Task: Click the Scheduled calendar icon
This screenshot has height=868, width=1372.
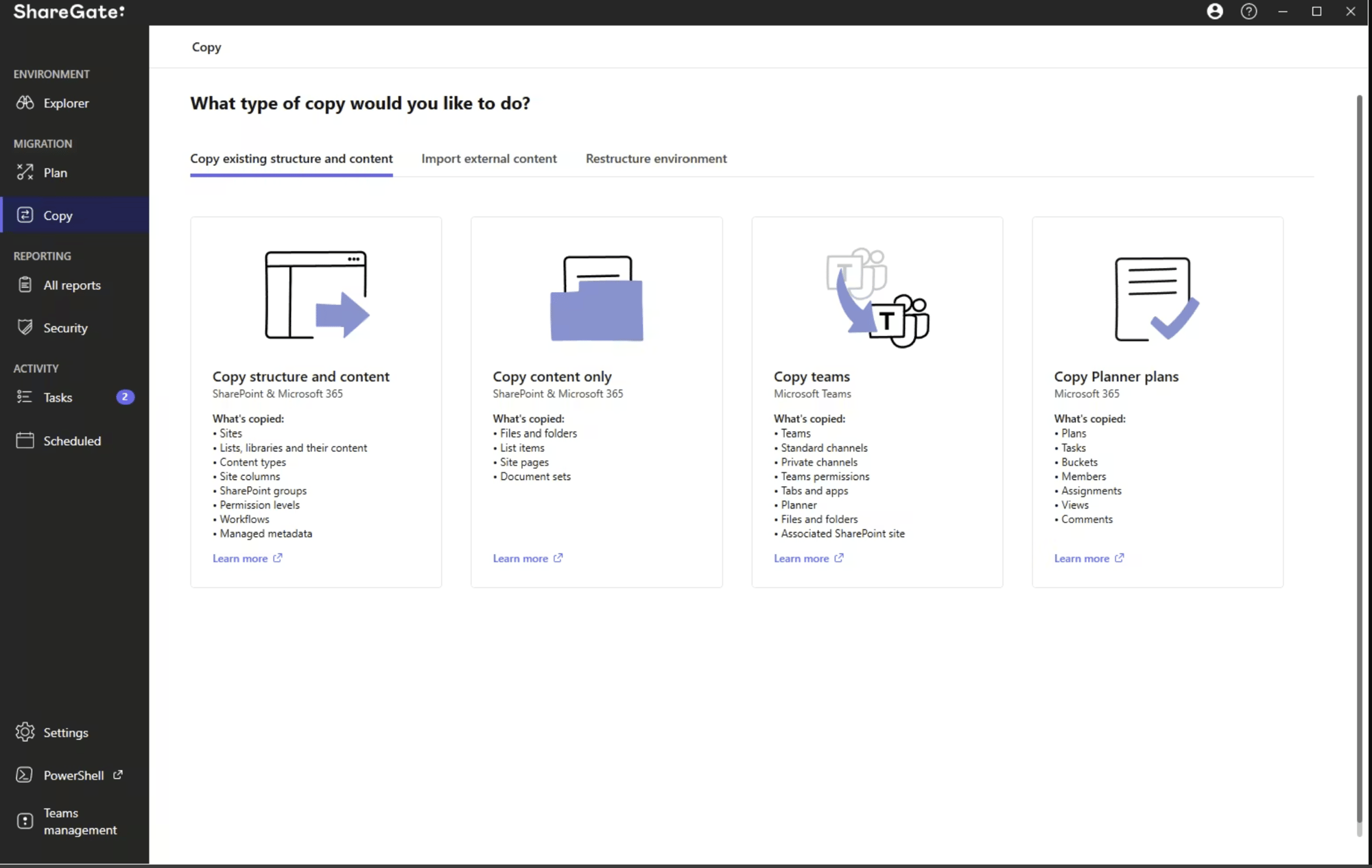Action: (25, 440)
